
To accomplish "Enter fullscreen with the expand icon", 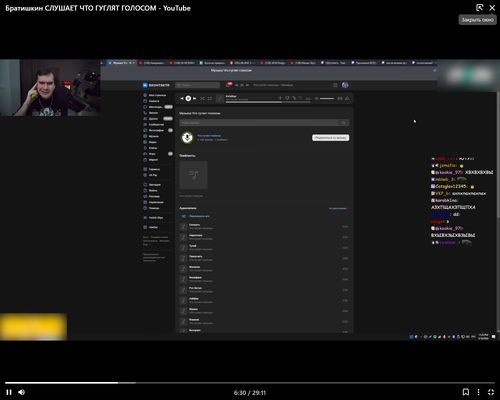I will pos(491,392).
